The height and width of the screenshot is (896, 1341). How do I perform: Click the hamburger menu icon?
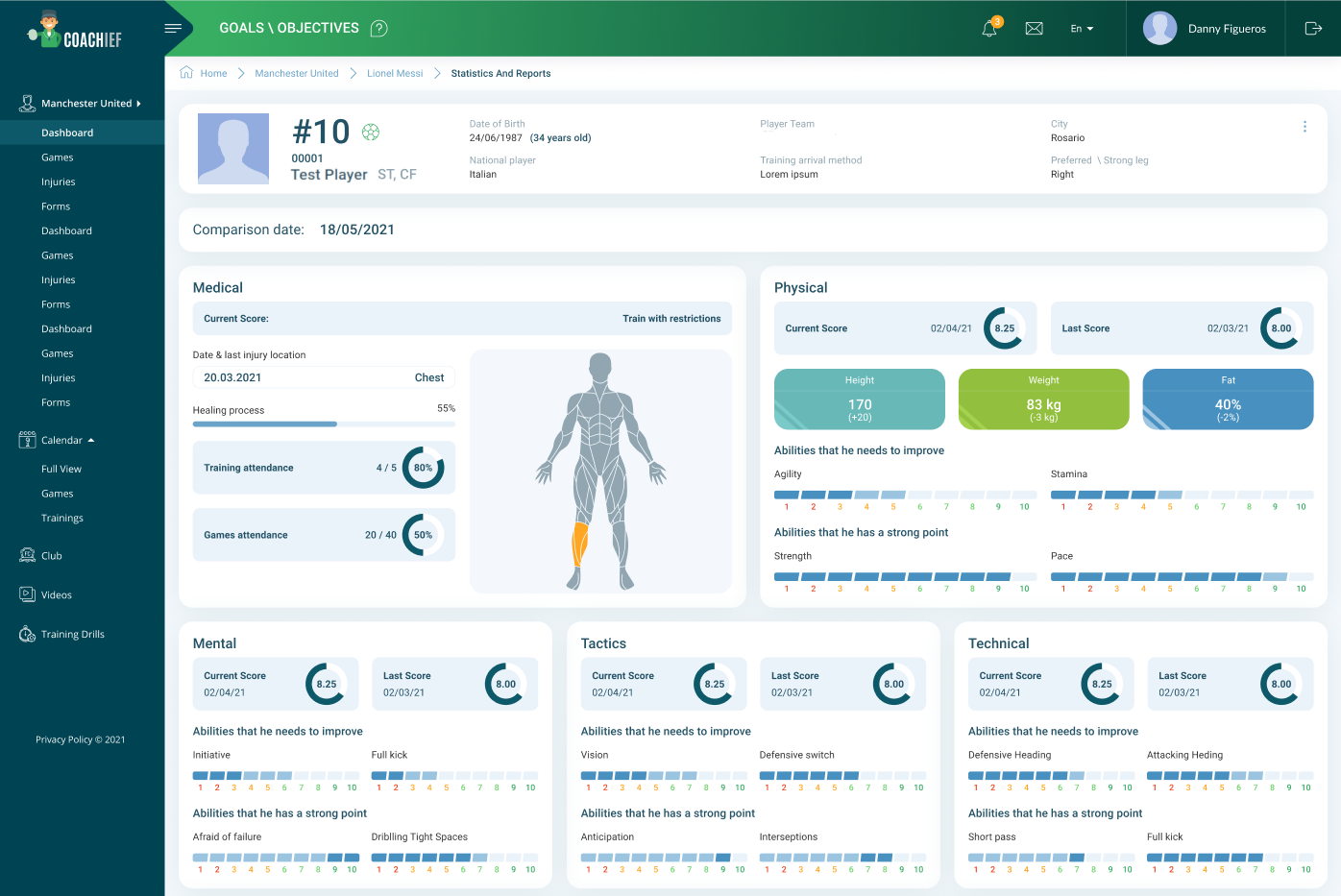(x=173, y=29)
